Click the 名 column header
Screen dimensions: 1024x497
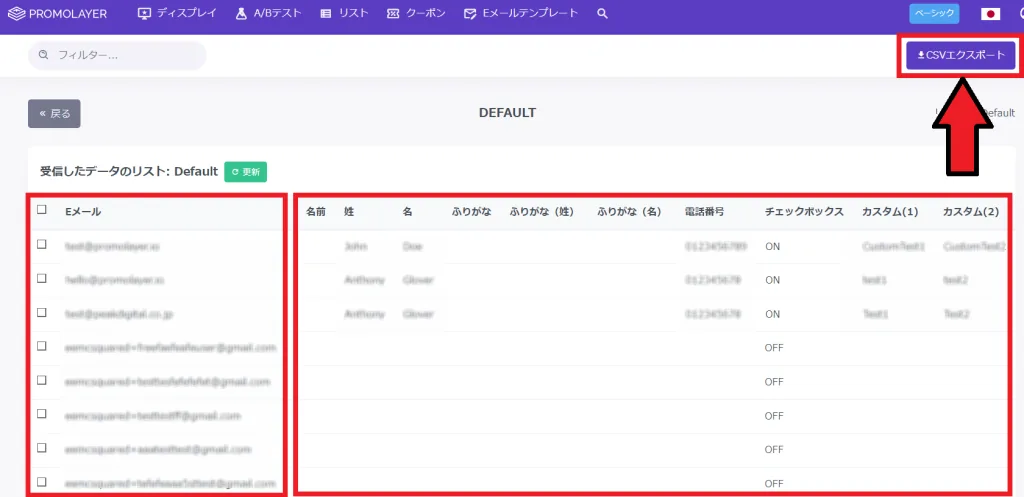click(408, 212)
